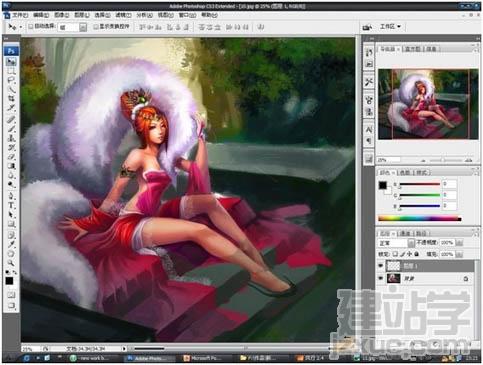Open the History panel dock icon

point(369,52)
